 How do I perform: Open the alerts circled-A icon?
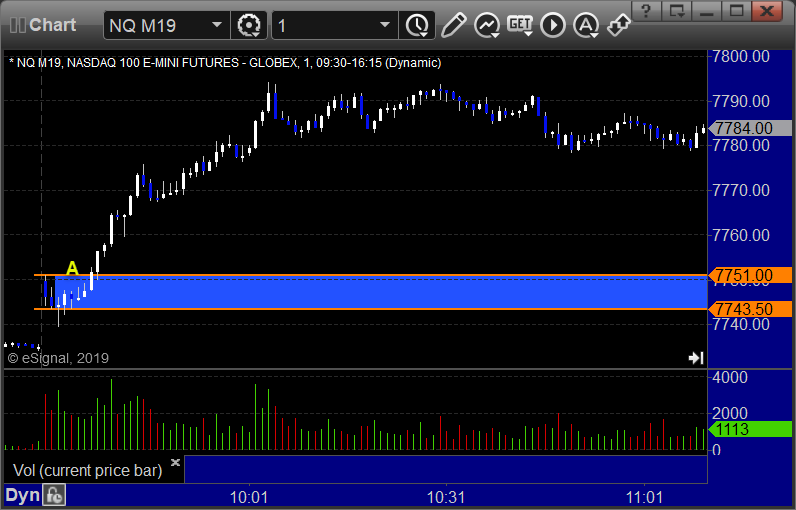tap(586, 25)
